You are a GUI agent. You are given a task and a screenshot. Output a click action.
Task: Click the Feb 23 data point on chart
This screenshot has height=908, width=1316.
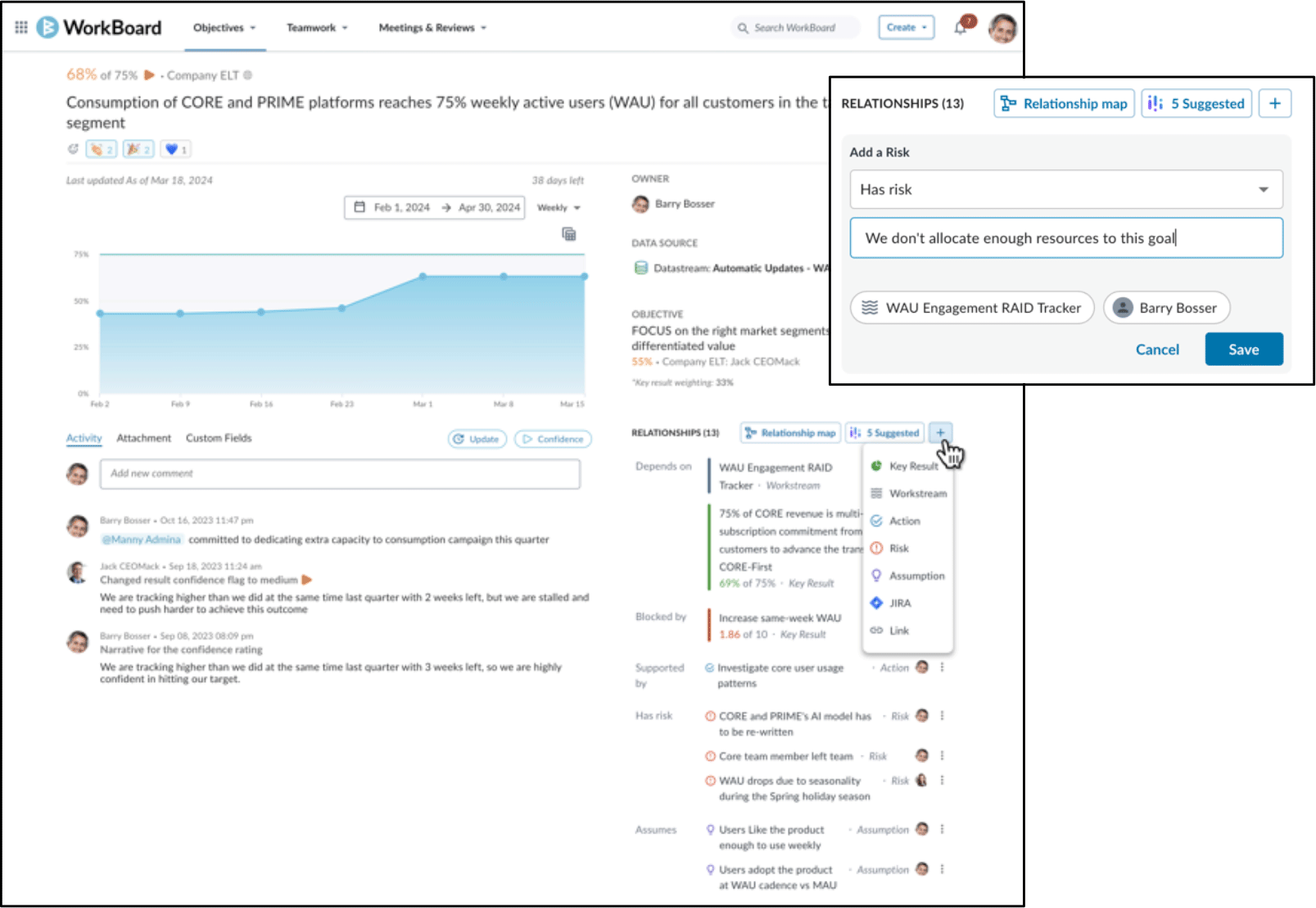click(x=342, y=308)
